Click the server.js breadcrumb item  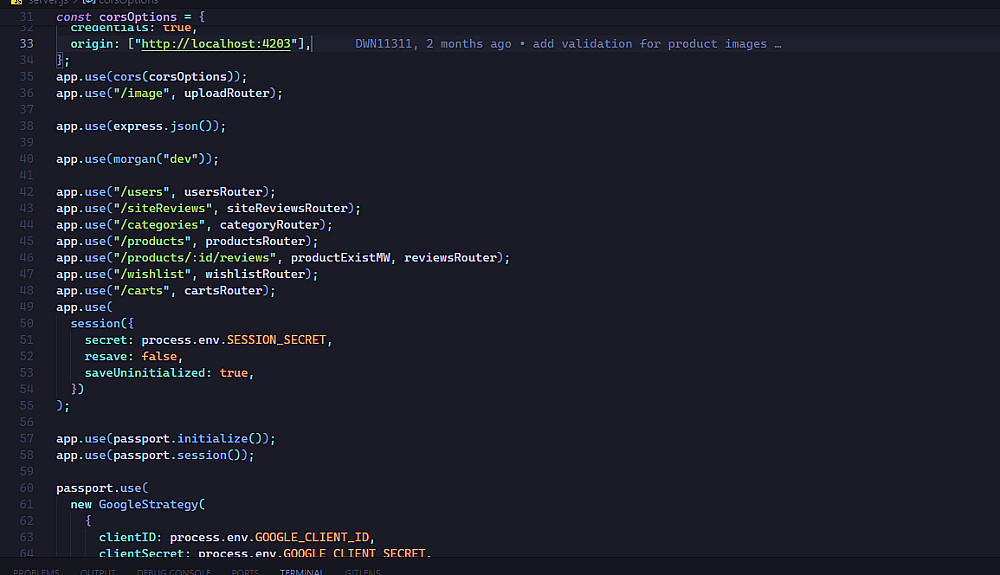46,2
